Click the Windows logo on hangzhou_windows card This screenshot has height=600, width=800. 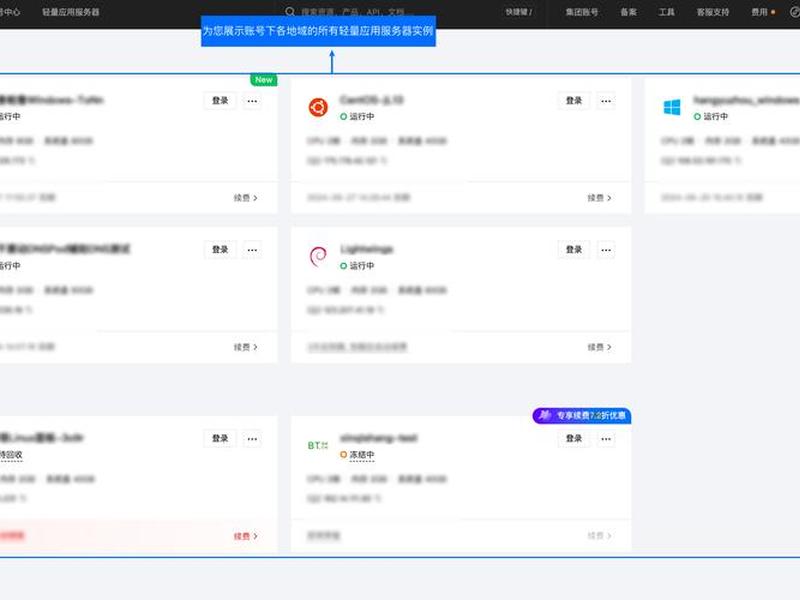(x=672, y=107)
